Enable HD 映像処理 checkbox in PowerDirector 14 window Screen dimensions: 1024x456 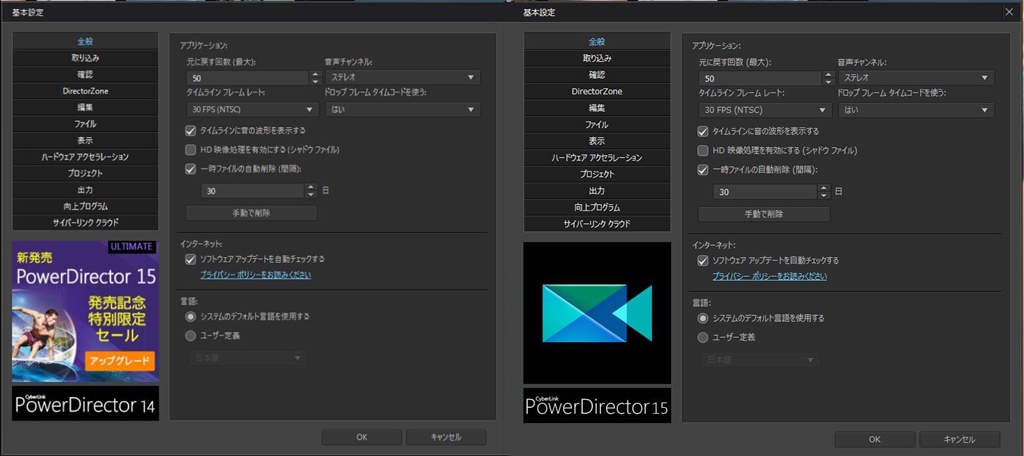click(x=191, y=150)
